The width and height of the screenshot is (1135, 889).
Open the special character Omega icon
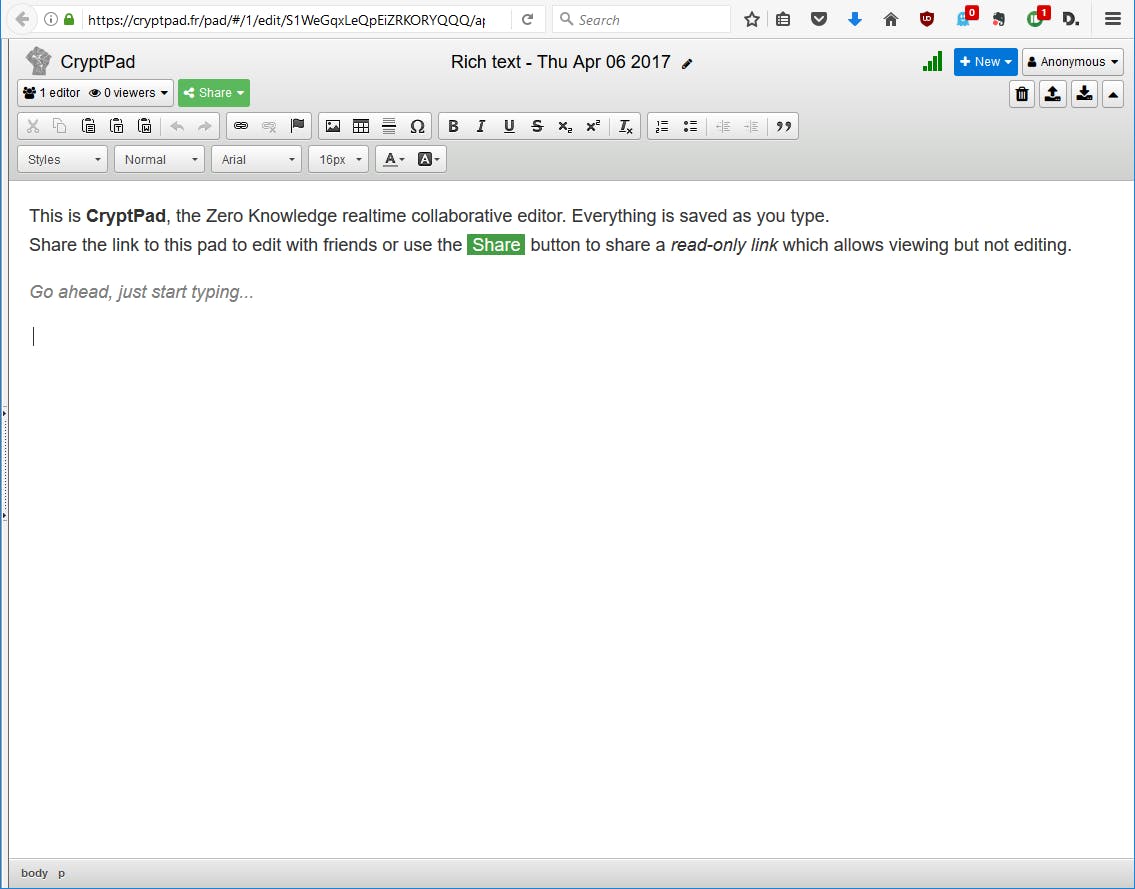pyautogui.click(x=418, y=126)
